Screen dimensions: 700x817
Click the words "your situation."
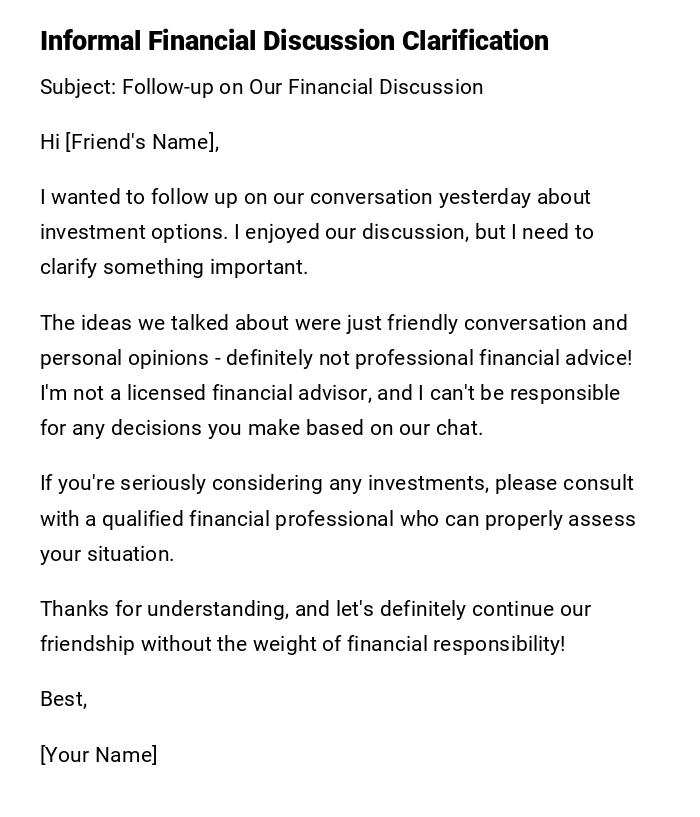[107, 554]
